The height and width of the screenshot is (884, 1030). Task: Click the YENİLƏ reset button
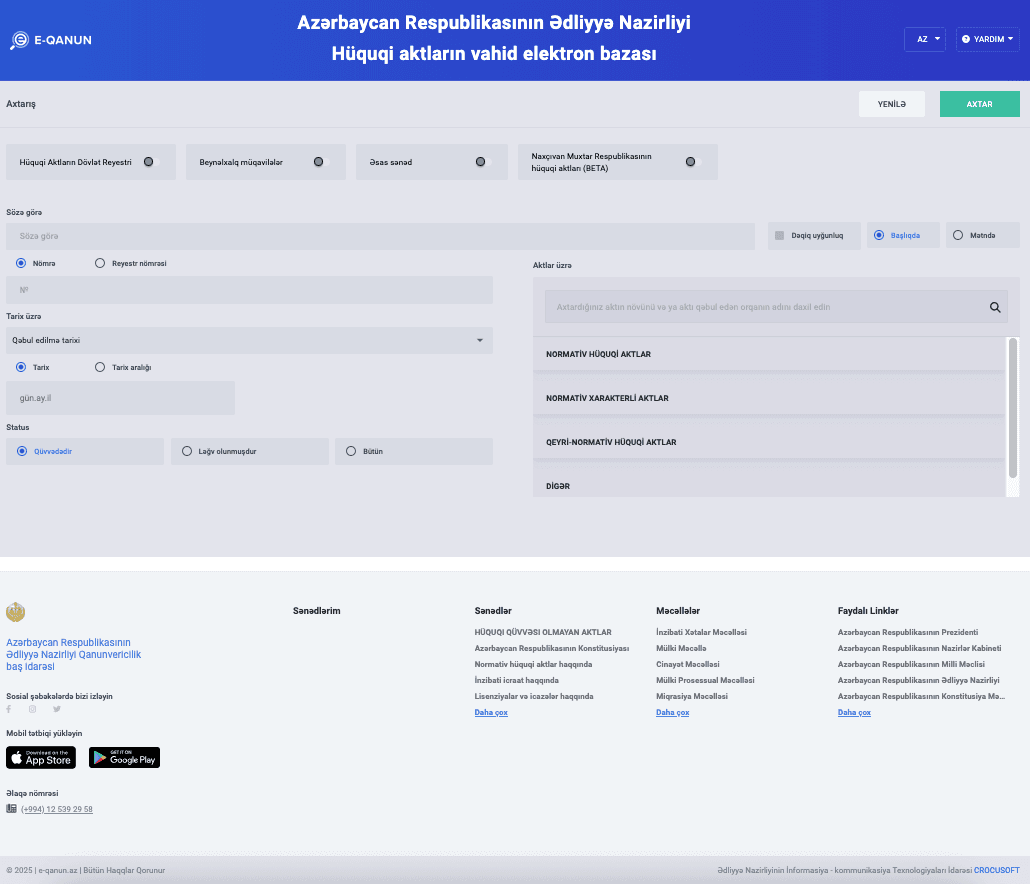point(891,104)
